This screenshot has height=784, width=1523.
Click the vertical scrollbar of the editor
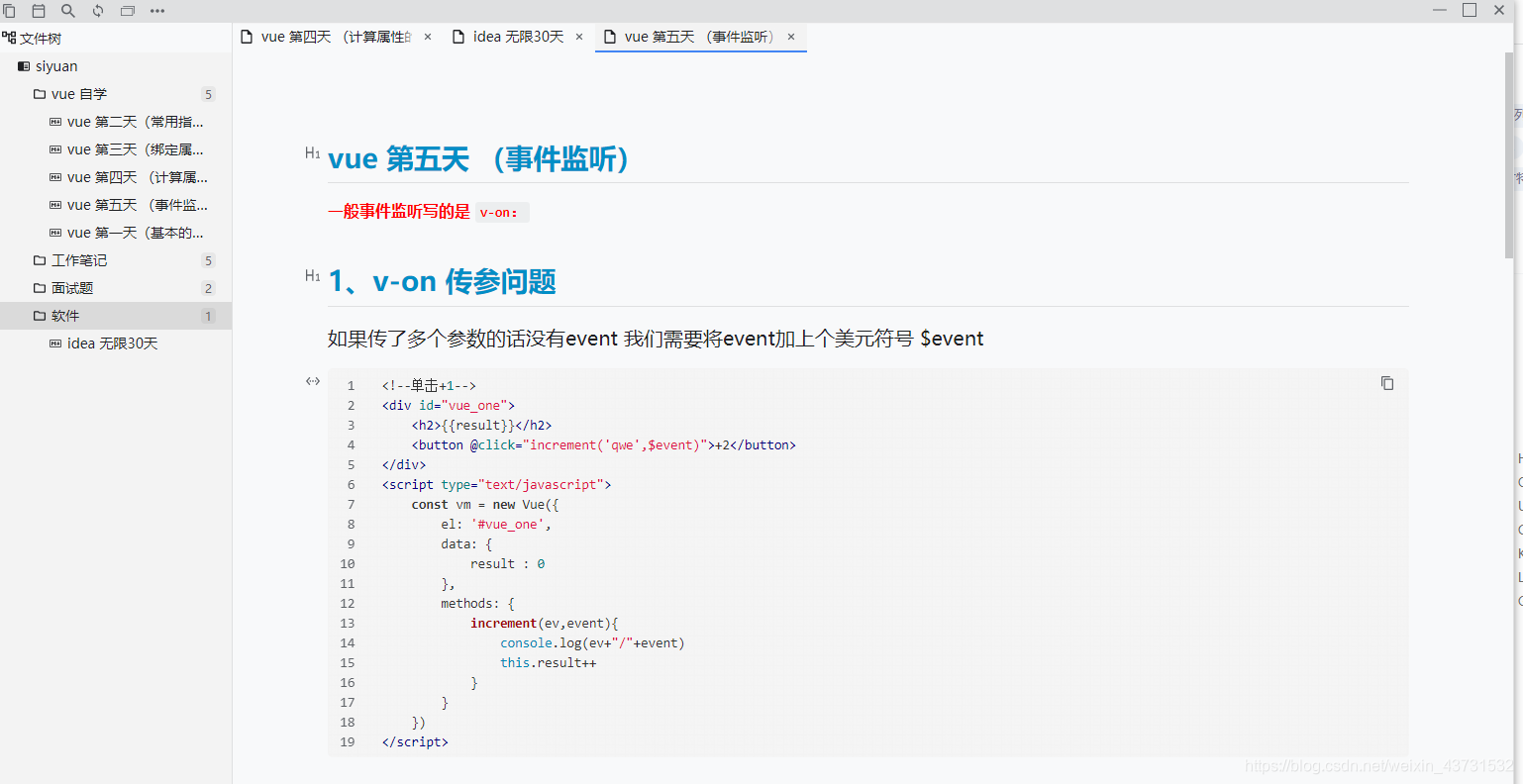(x=1509, y=153)
